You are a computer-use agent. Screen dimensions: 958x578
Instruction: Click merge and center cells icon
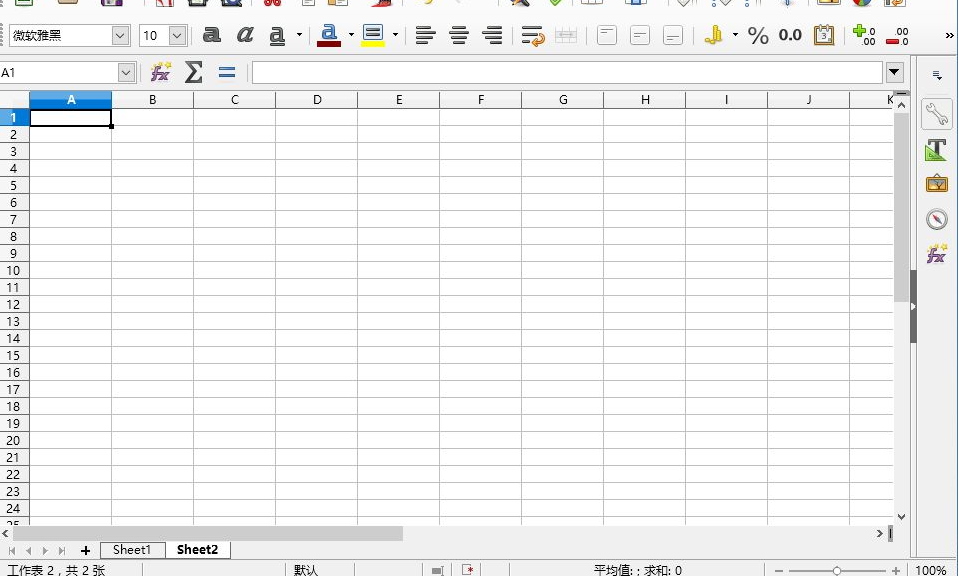click(x=566, y=35)
